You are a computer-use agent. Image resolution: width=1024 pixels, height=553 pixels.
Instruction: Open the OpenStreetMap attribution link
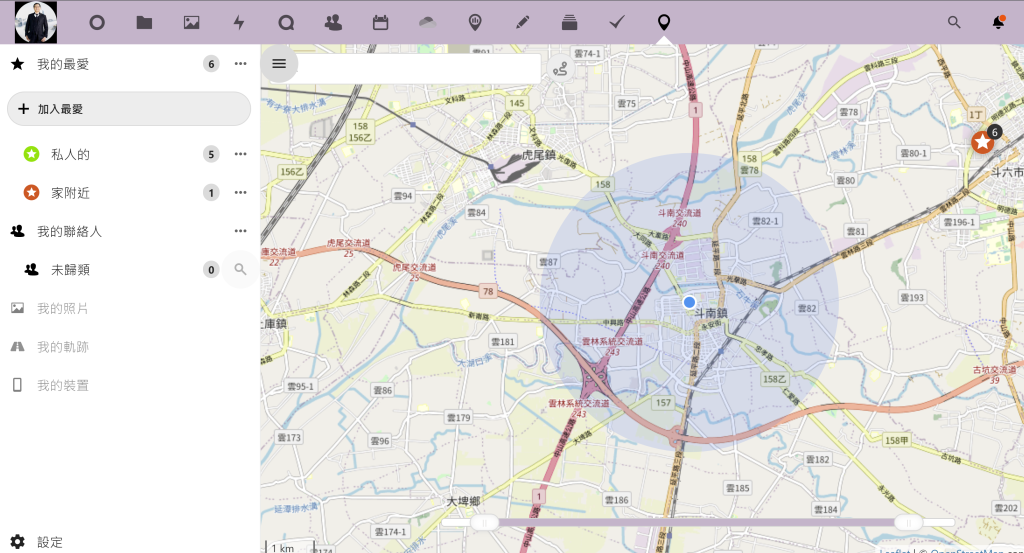point(967,551)
